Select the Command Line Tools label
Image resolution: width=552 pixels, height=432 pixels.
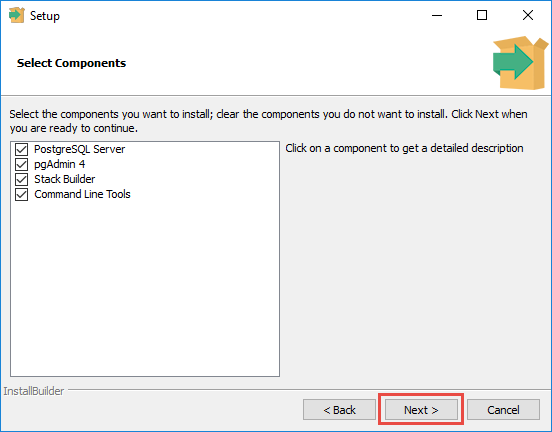click(82, 194)
